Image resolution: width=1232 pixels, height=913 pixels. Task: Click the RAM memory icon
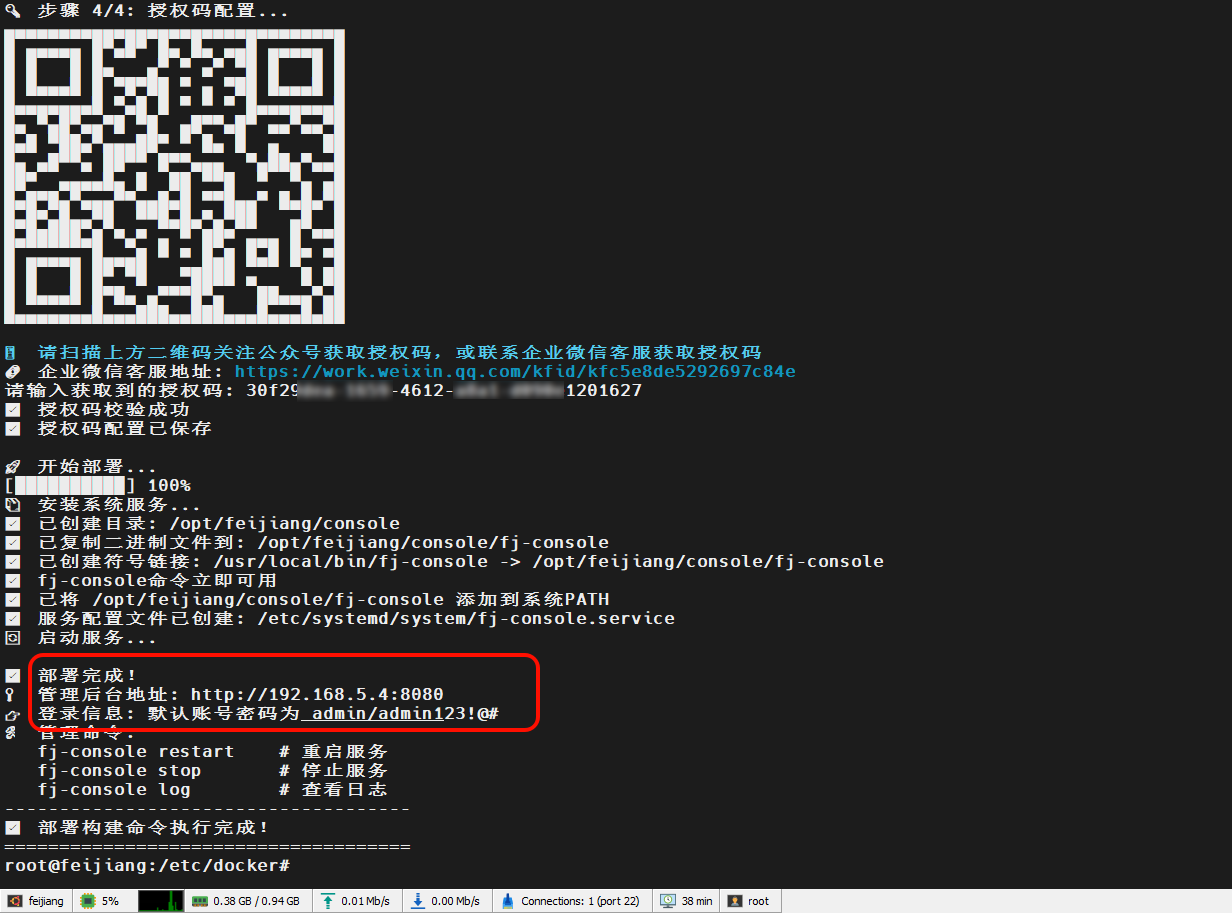pos(200,901)
